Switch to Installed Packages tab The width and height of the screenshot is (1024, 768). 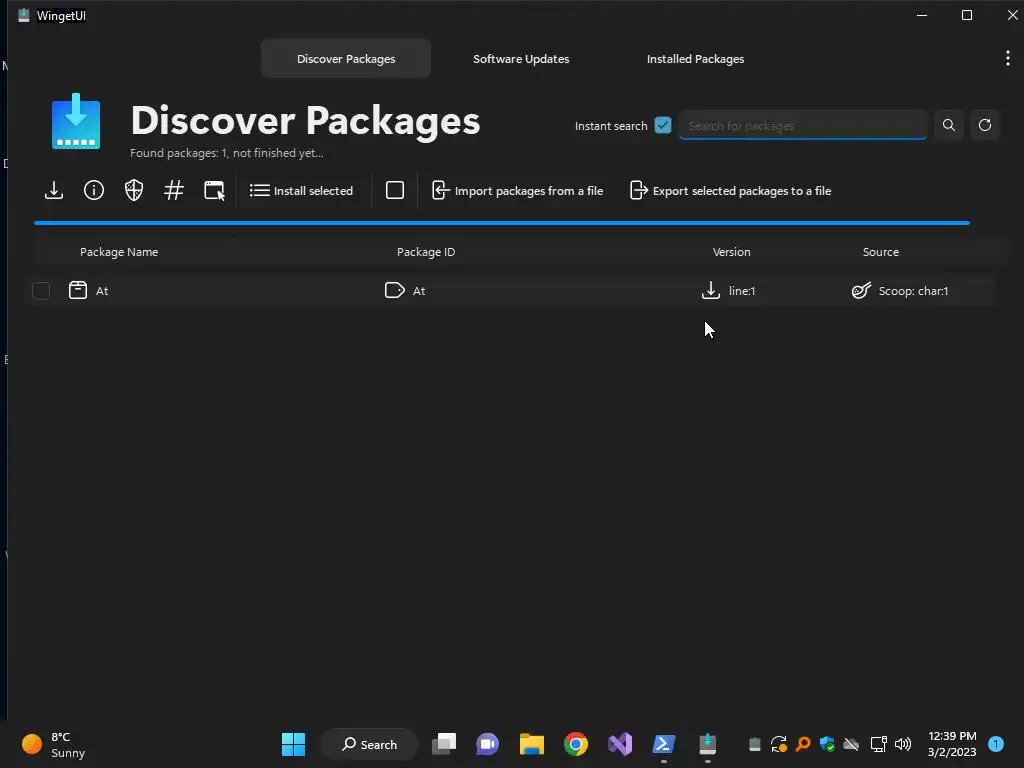point(696,59)
